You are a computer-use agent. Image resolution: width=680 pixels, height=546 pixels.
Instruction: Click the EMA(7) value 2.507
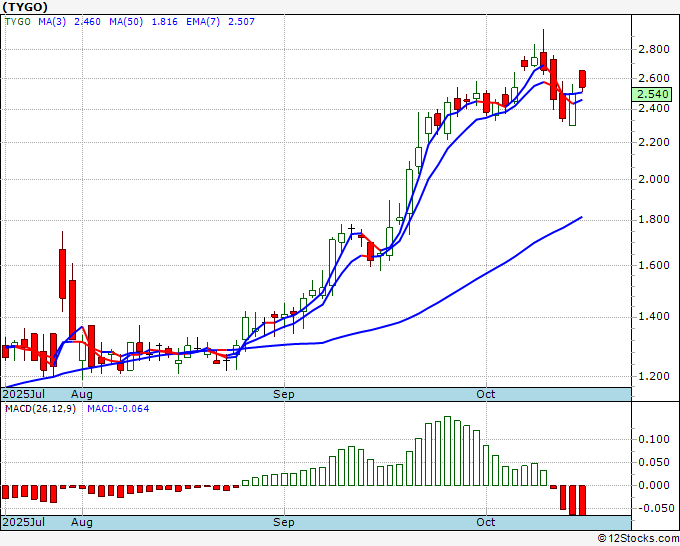241,22
